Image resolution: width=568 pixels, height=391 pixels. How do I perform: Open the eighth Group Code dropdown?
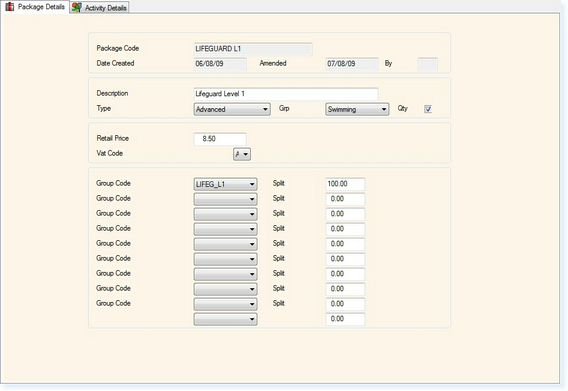(x=226, y=289)
